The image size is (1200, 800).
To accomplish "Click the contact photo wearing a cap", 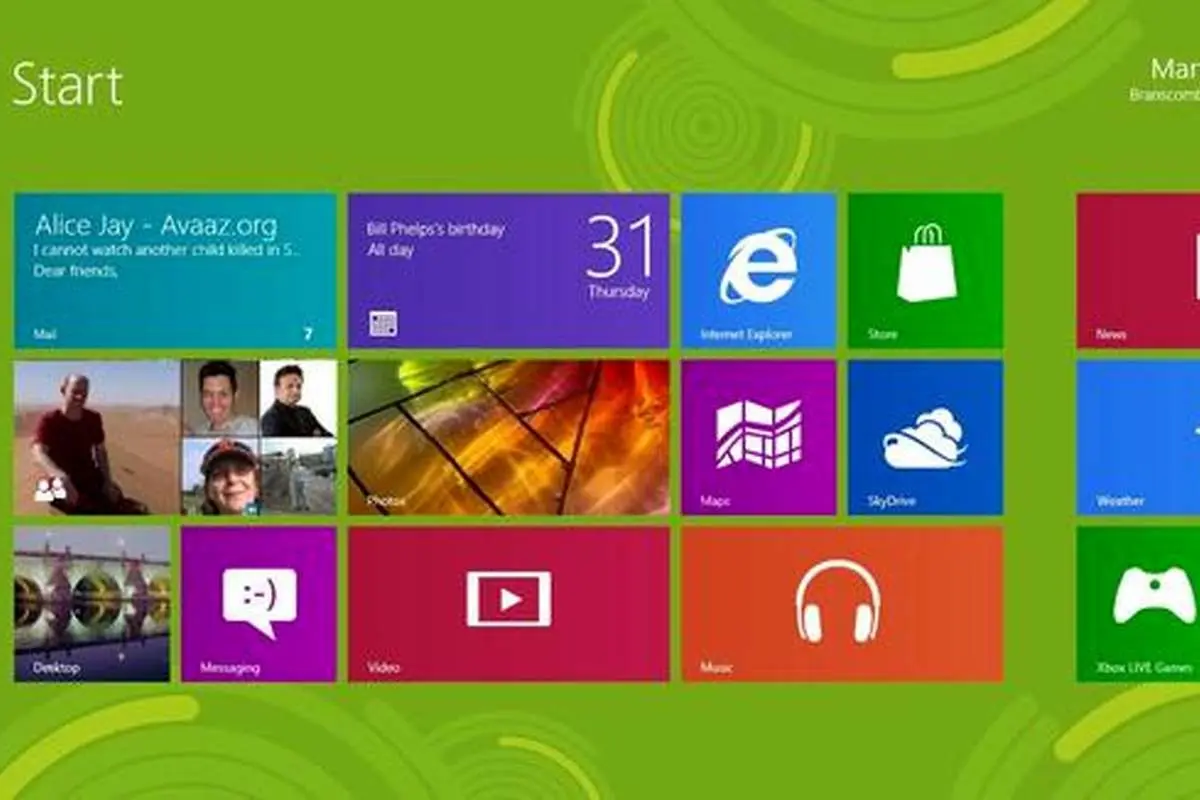I will [221, 477].
